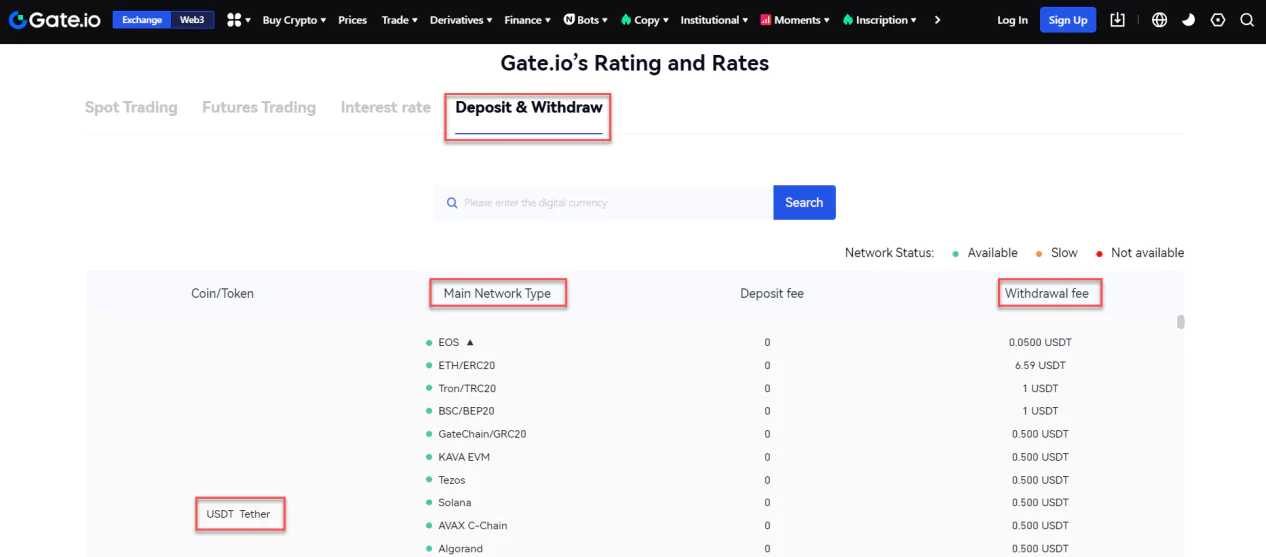
Task: Expand the Derivatives dropdown menu
Action: (461, 20)
